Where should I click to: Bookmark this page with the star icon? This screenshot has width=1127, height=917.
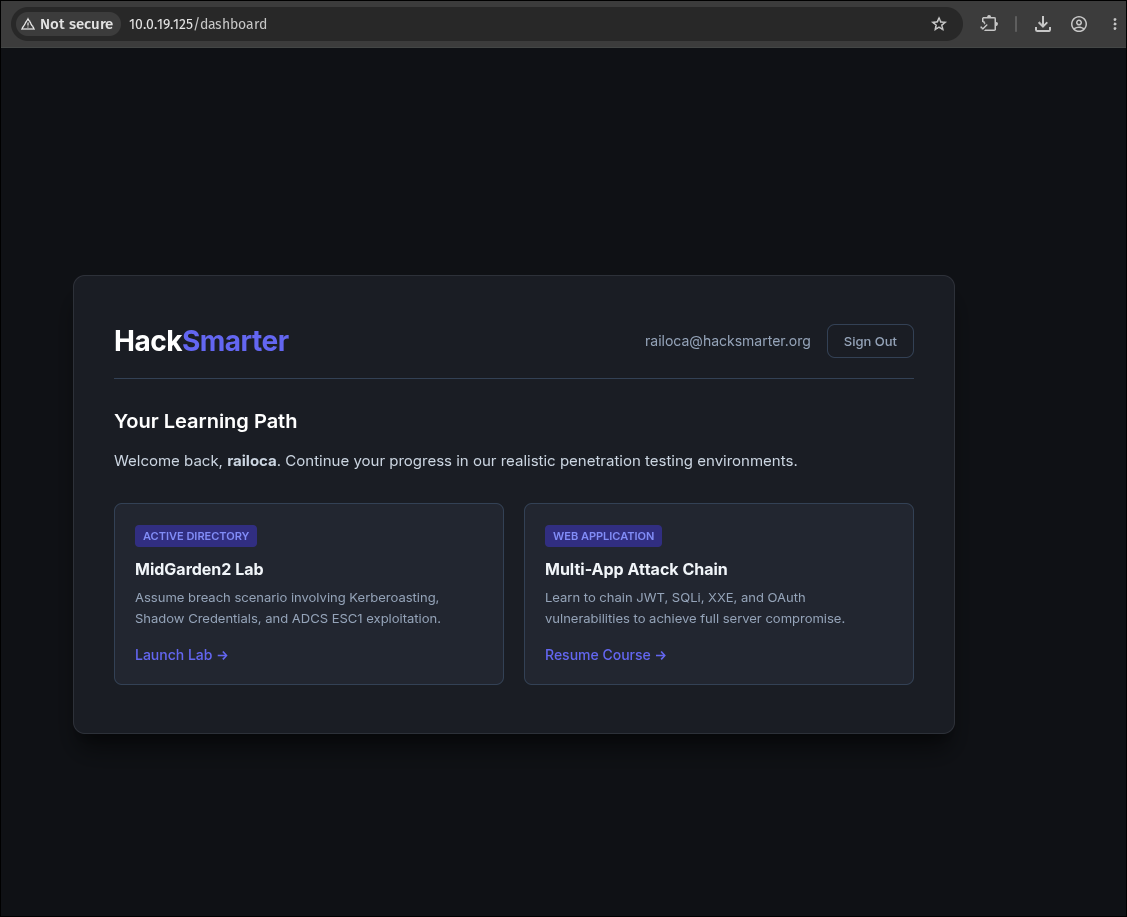(939, 24)
